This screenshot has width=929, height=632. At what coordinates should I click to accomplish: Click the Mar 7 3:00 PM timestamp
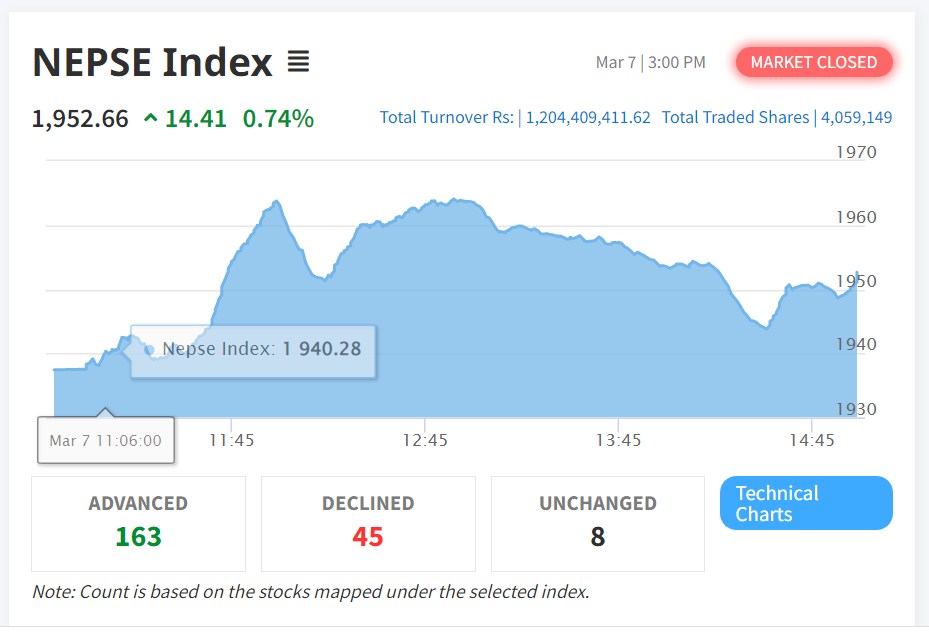pyautogui.click(x=650, y=62)
